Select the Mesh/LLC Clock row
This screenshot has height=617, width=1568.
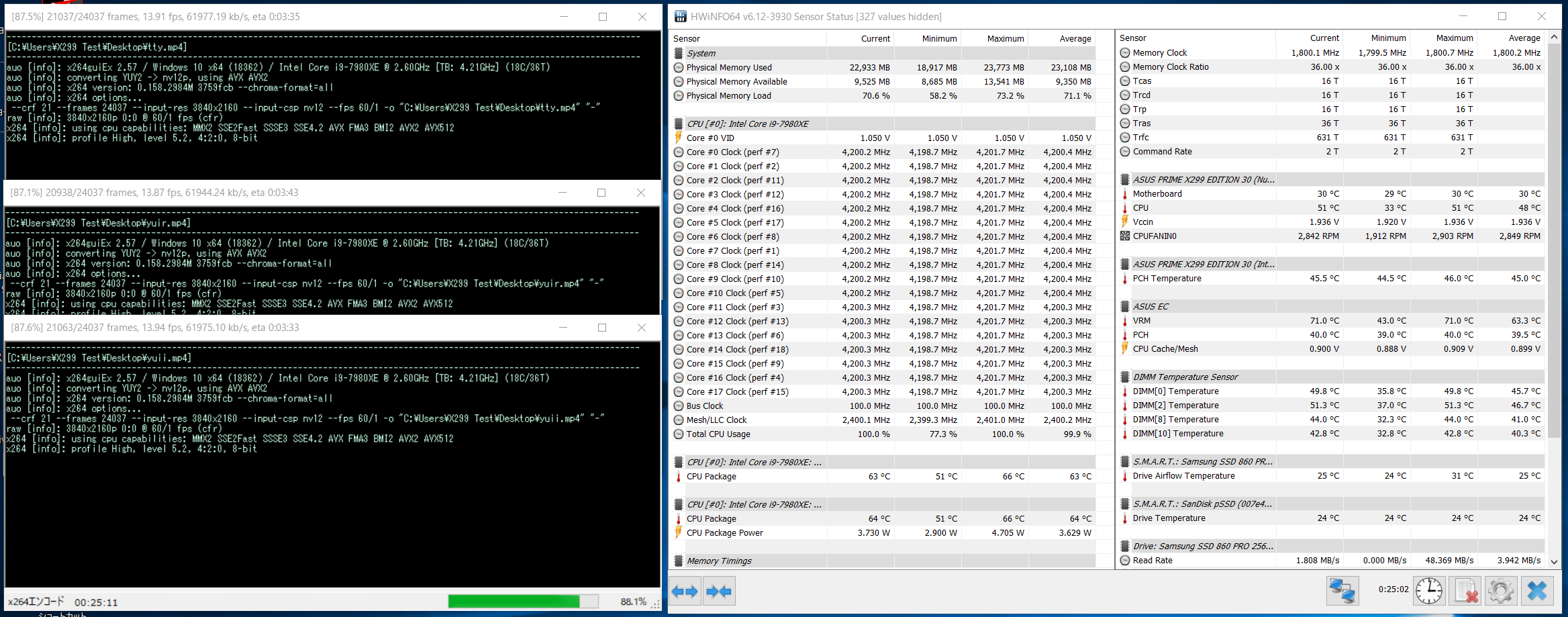pos(883,420)
